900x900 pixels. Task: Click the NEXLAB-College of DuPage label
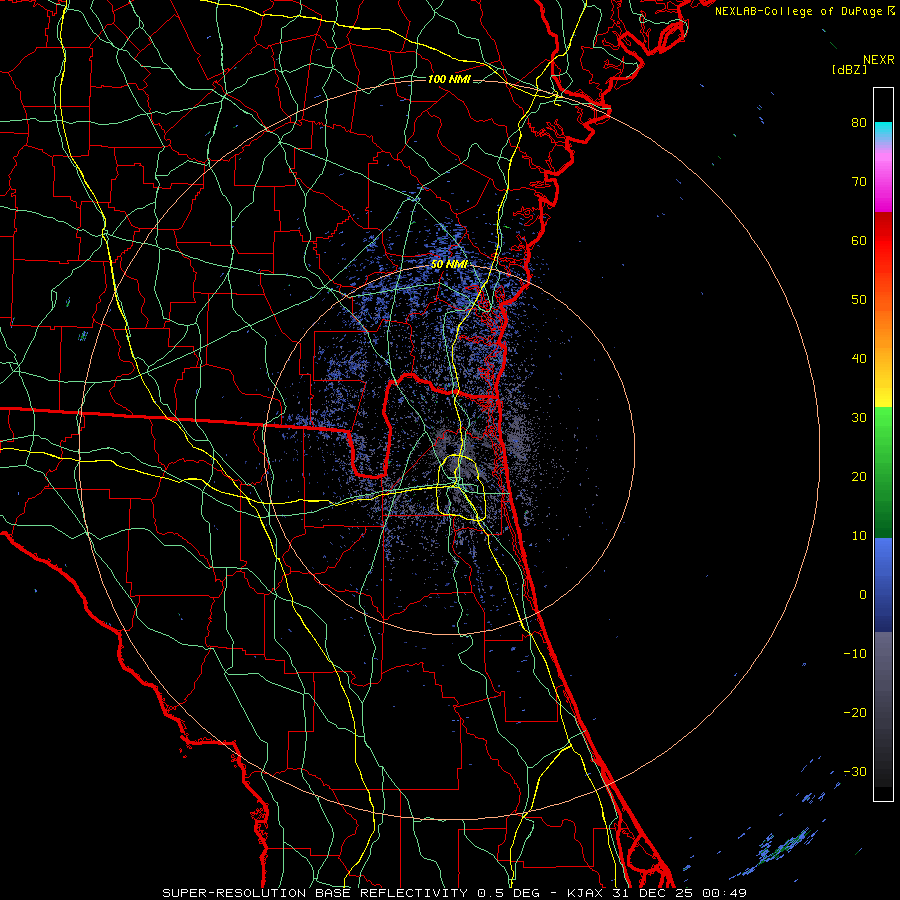805,11
